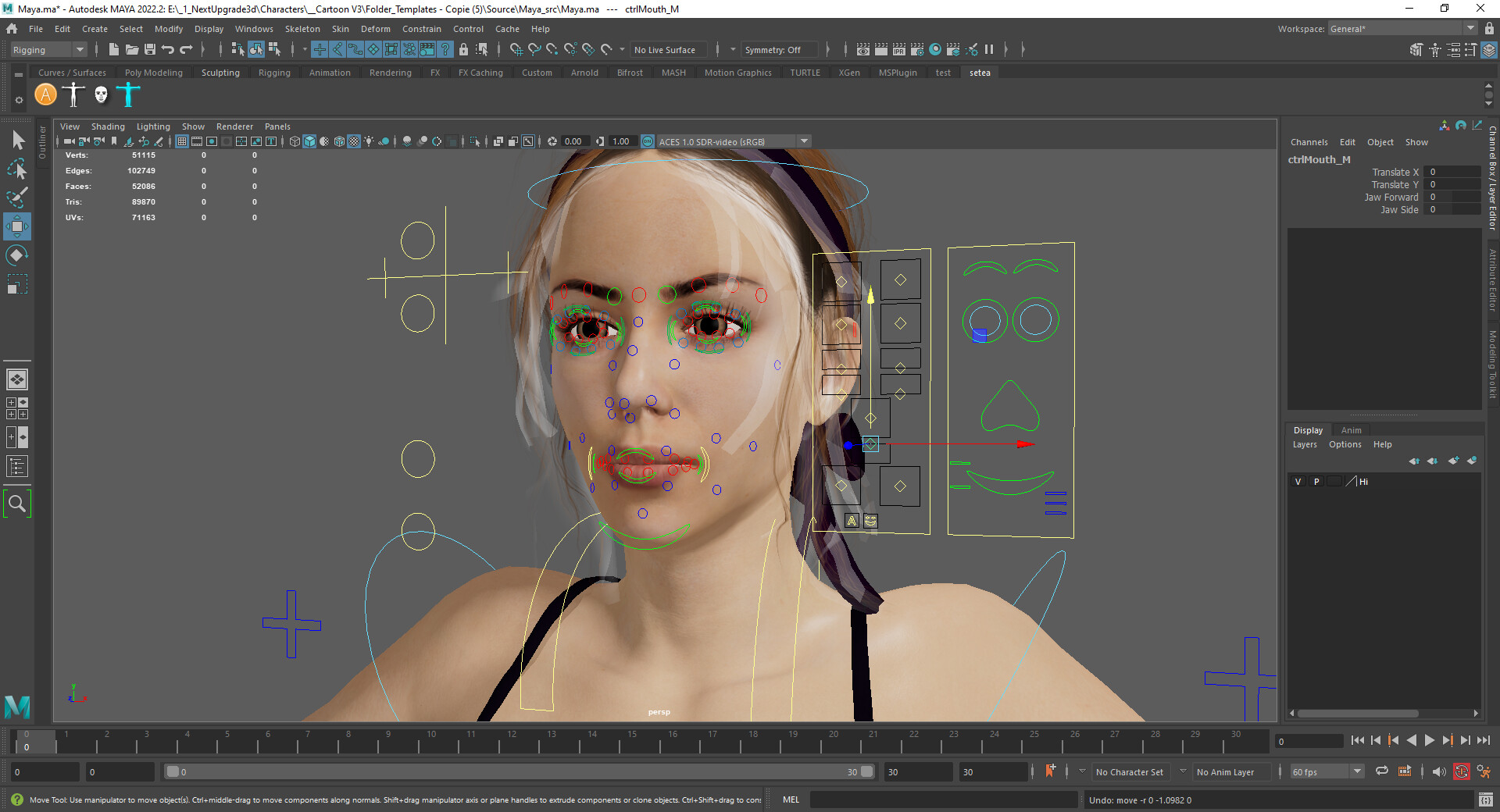The image size is (1500, 812).
Task: Click Play forwards in playback controls
Action: point(1429,741)
